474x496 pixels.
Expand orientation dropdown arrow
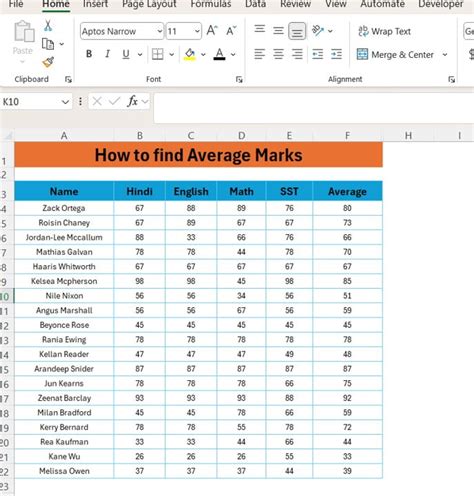[330, 31]
